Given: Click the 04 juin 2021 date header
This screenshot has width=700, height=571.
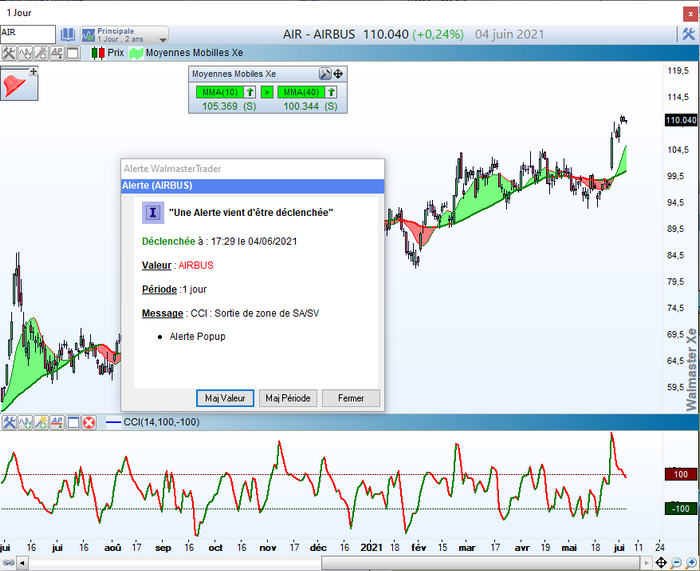Looking at the screenshot, I should pyautogui.click(x=510, y=34).
